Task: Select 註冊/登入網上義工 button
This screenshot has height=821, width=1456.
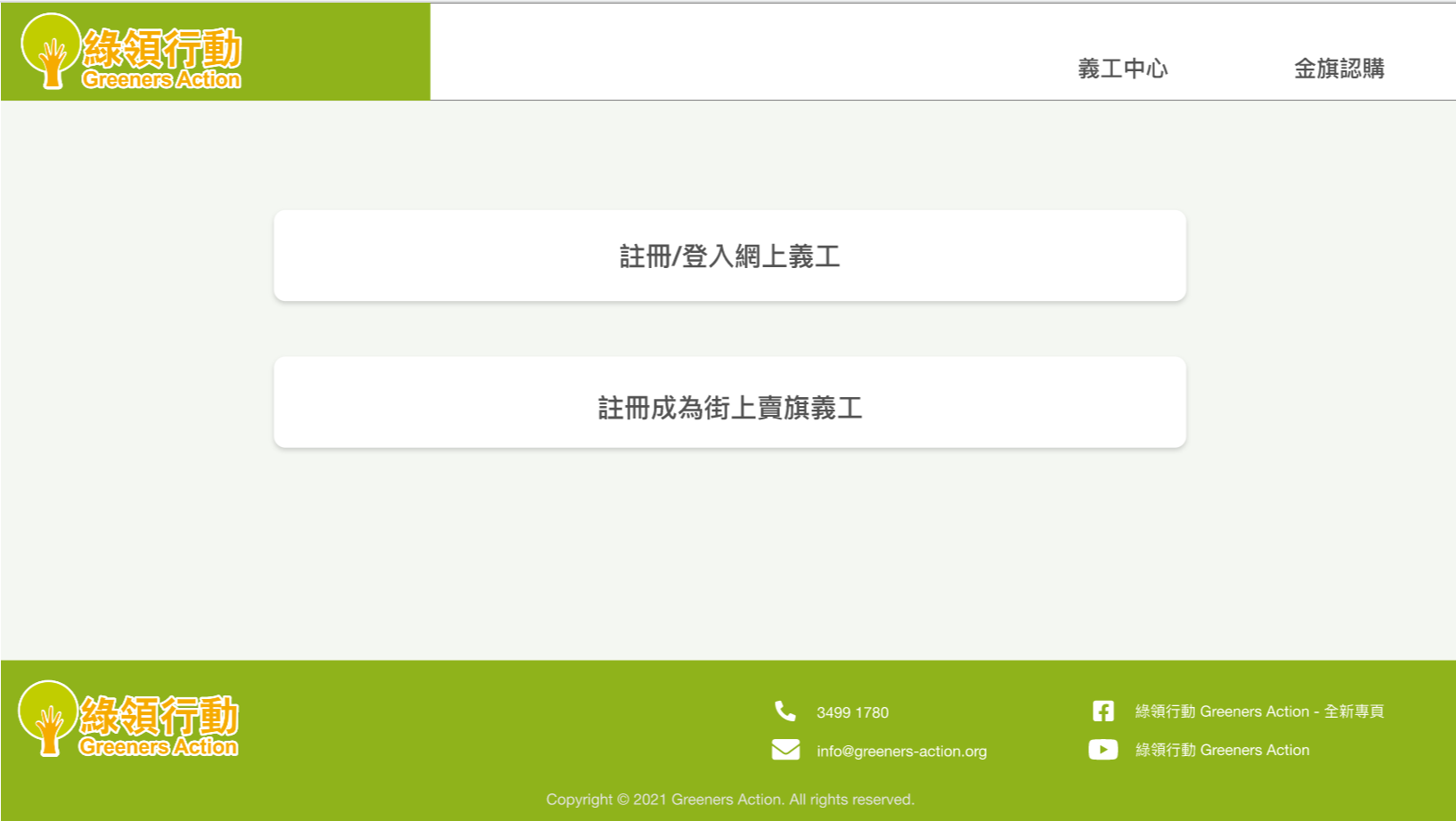Action: pyautogui.click(x=729, y=256)
